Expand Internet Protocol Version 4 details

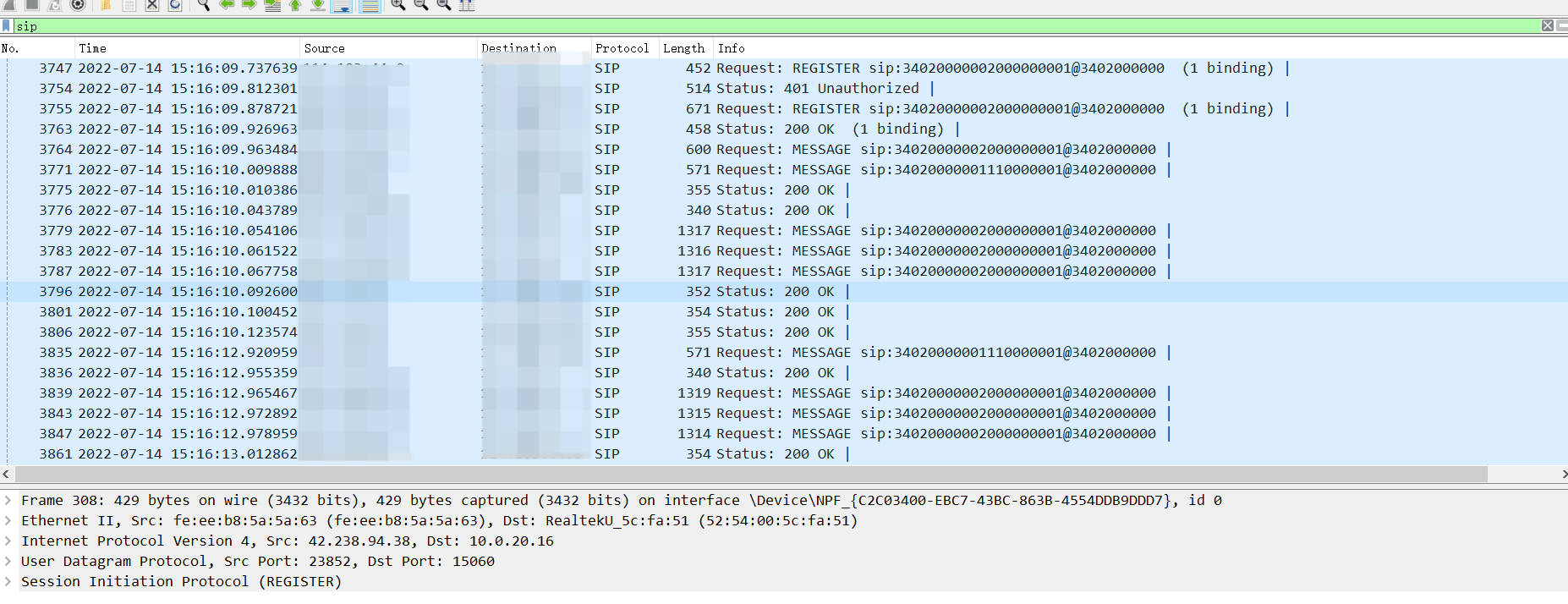tap(8, 541)
